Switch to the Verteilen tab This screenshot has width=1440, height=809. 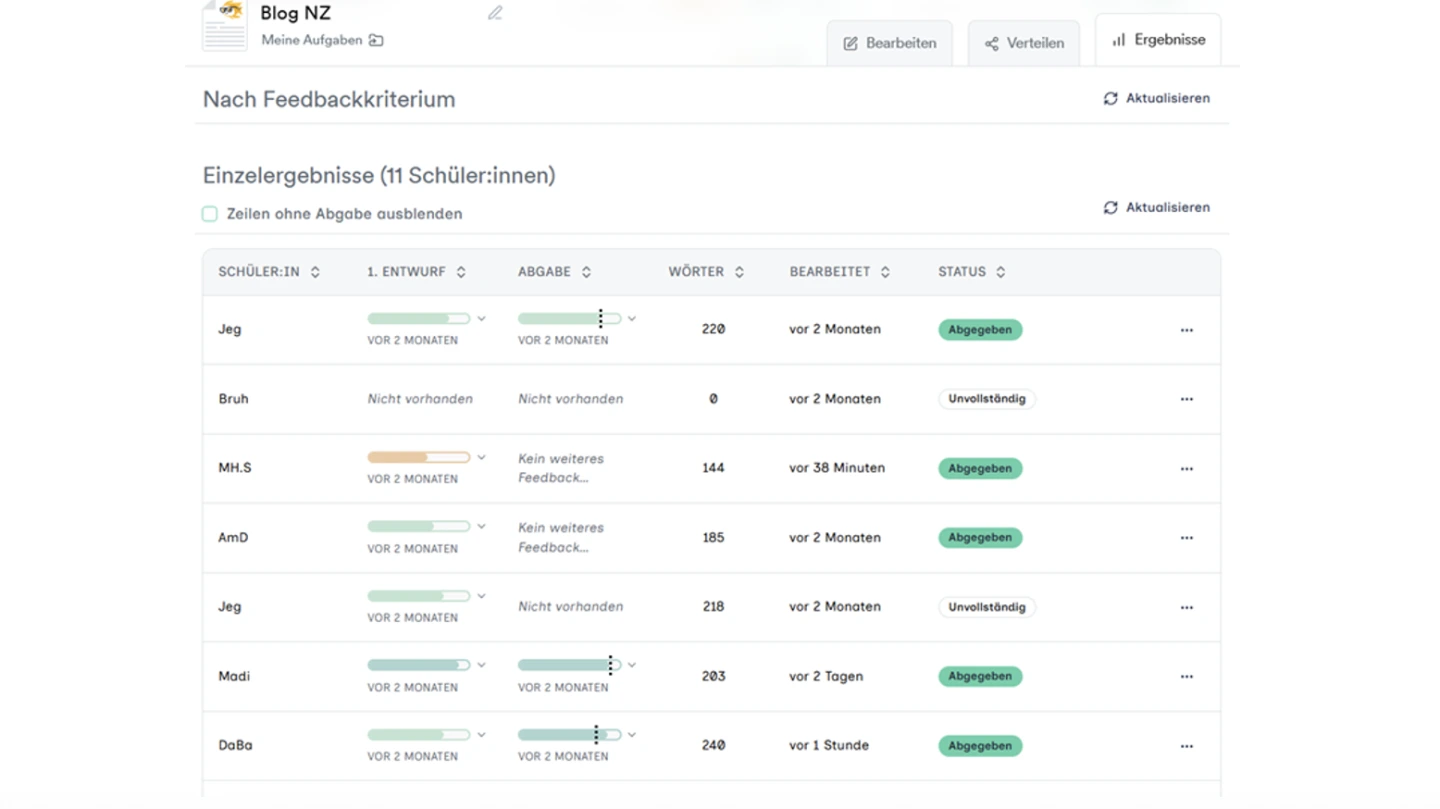click(1023, 43)
